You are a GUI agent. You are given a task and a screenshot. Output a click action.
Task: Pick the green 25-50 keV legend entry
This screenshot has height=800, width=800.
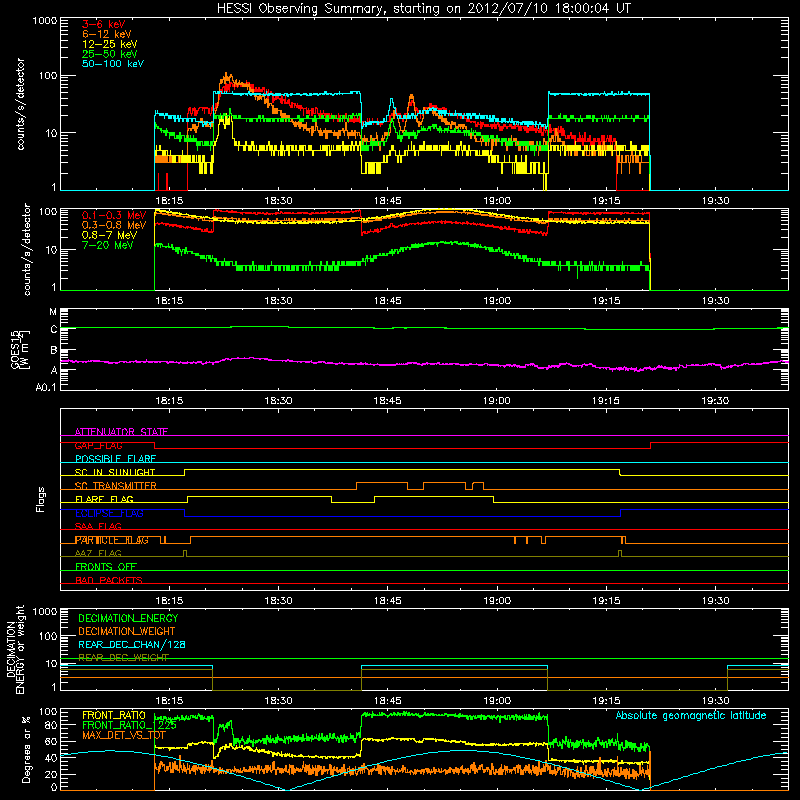coord(110,54)
